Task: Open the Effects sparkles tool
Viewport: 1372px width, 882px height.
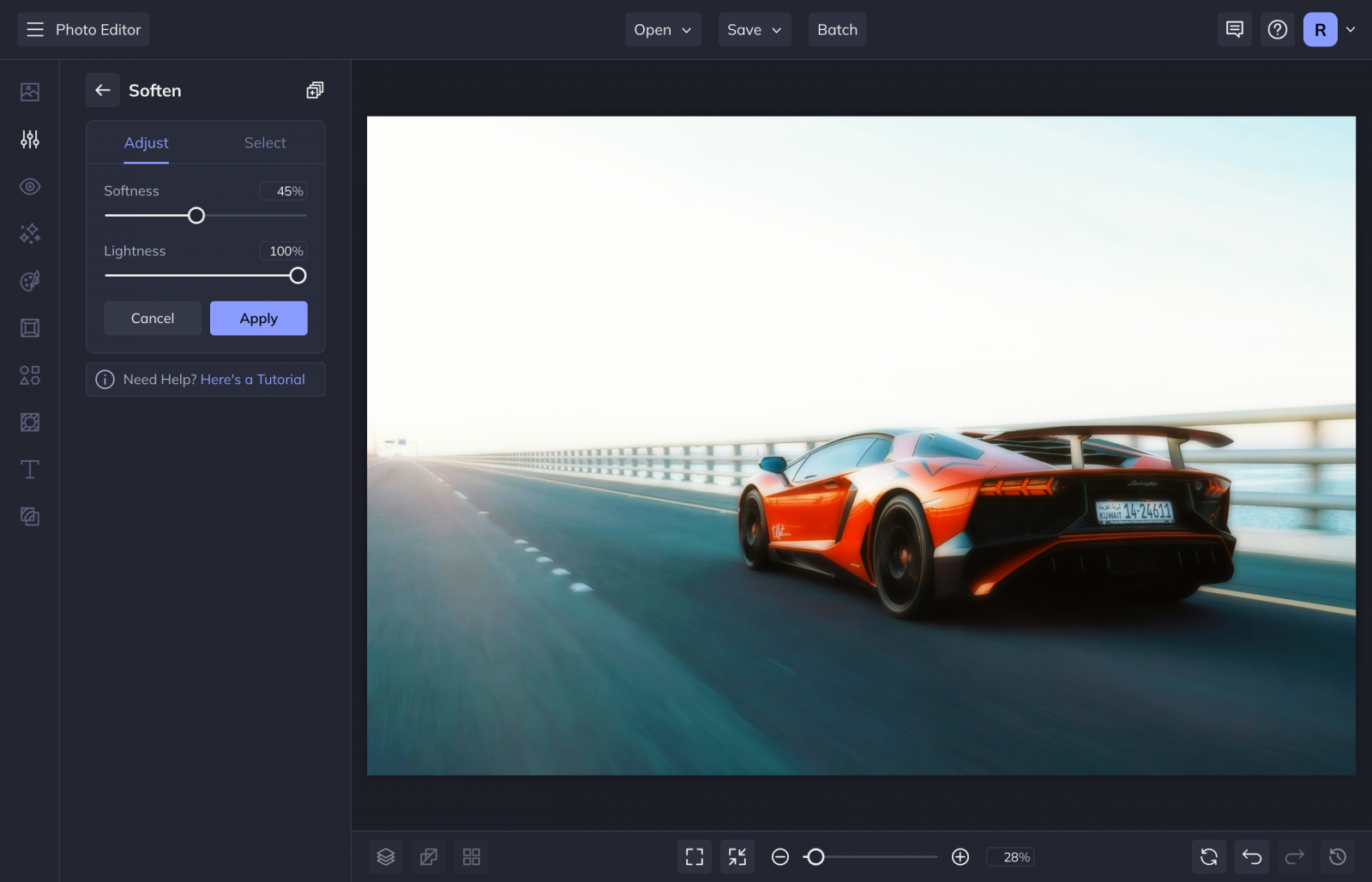Action: [x=29, y=234]
